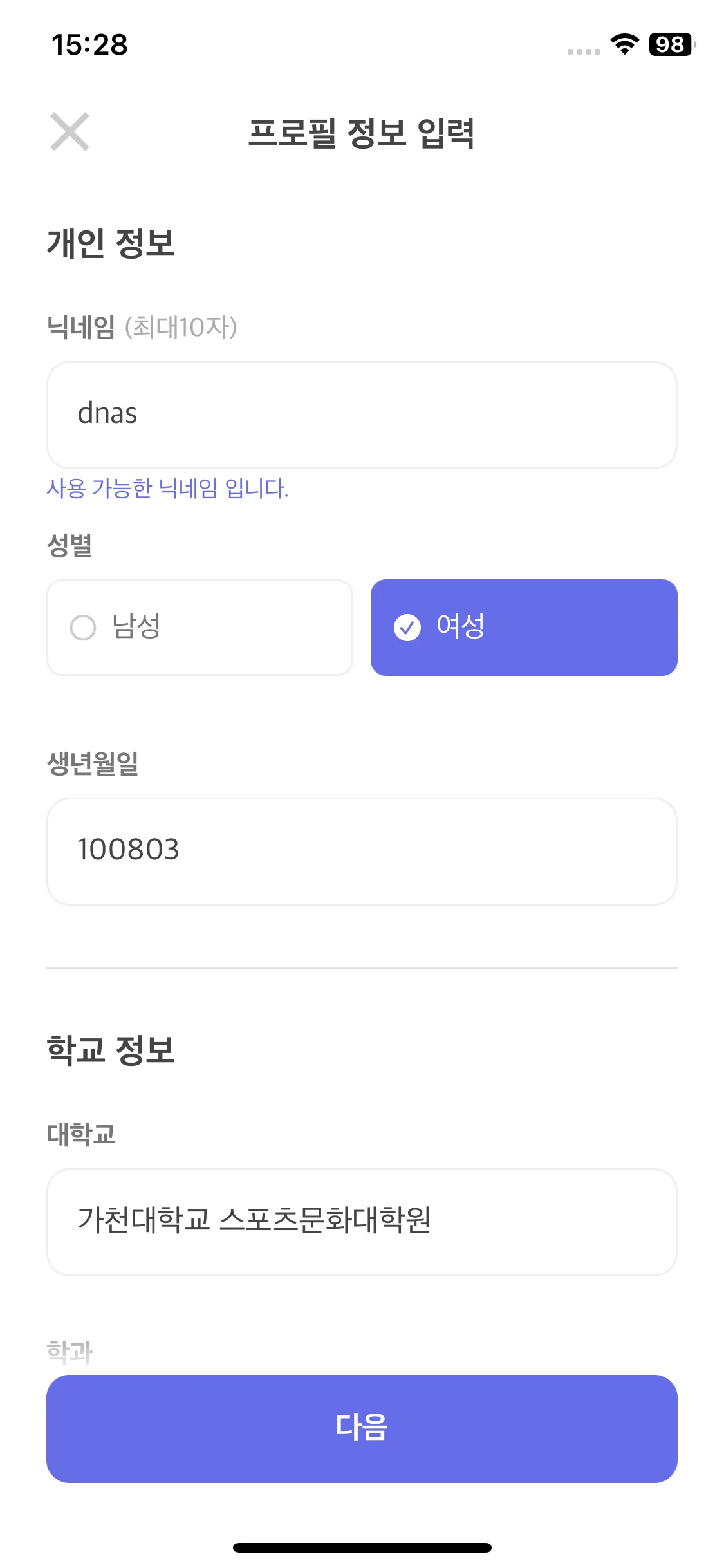The width and height of the screenshot is (724, 1568).
Task: Tap the 프로필 정보 입력 title
Action: (x=362, y=133)
